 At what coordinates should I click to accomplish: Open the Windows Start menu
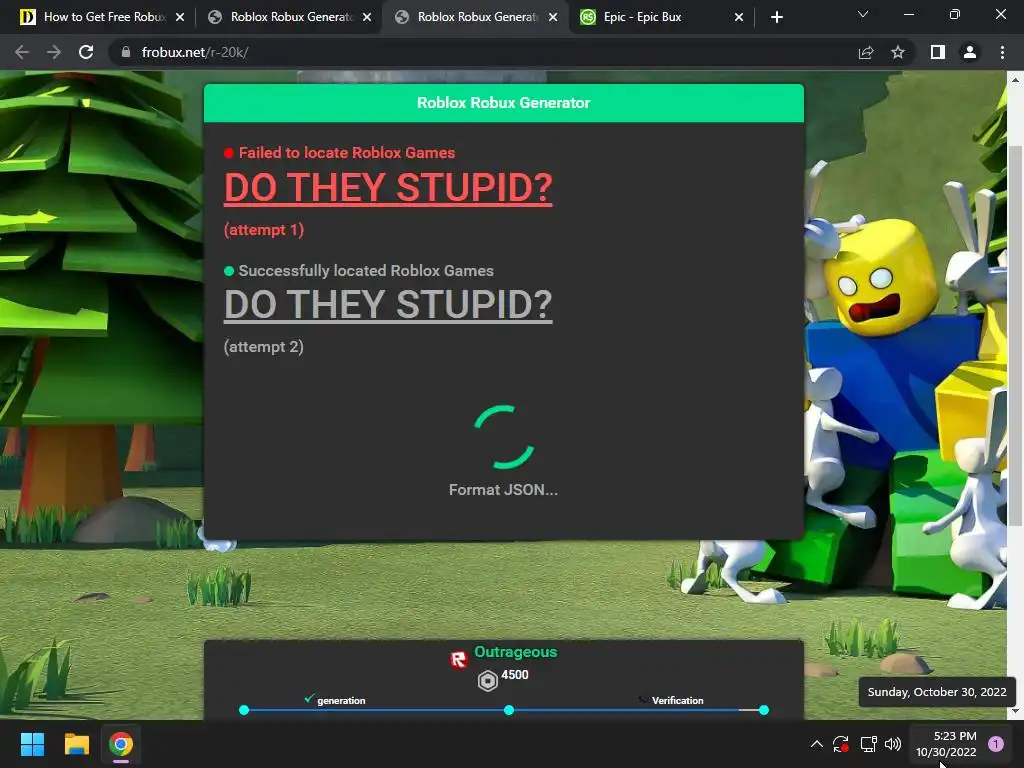pos(32,744)
